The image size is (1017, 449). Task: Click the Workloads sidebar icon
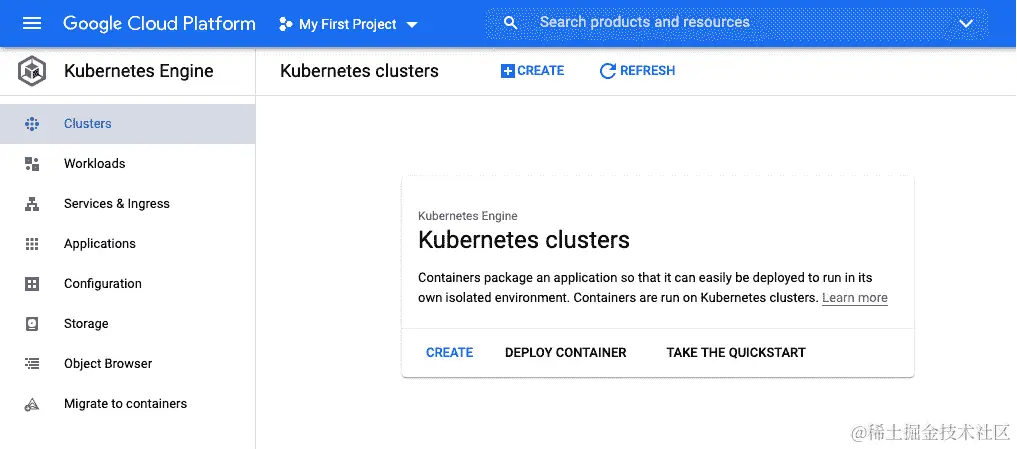coord(32,164)
